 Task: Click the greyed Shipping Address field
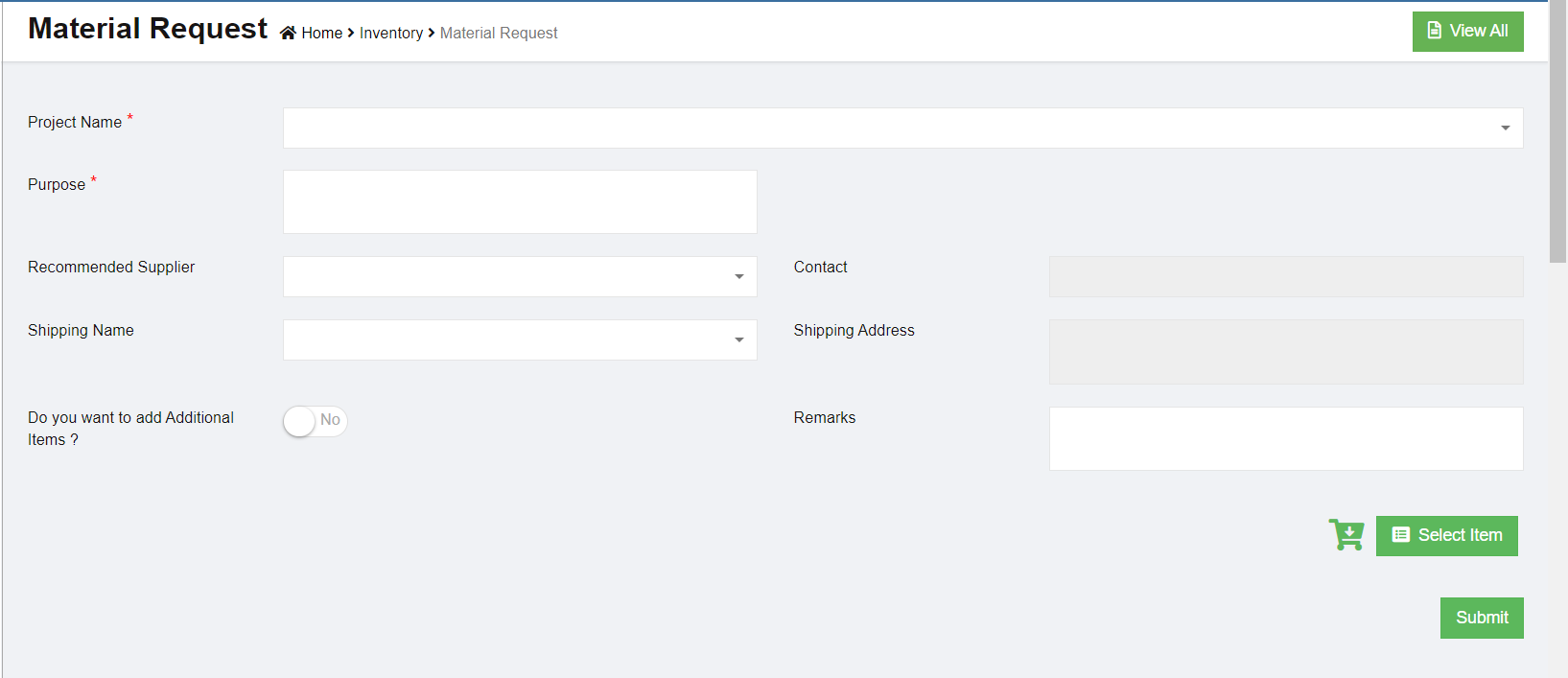pyautogui.click(x=1285, y=352)
